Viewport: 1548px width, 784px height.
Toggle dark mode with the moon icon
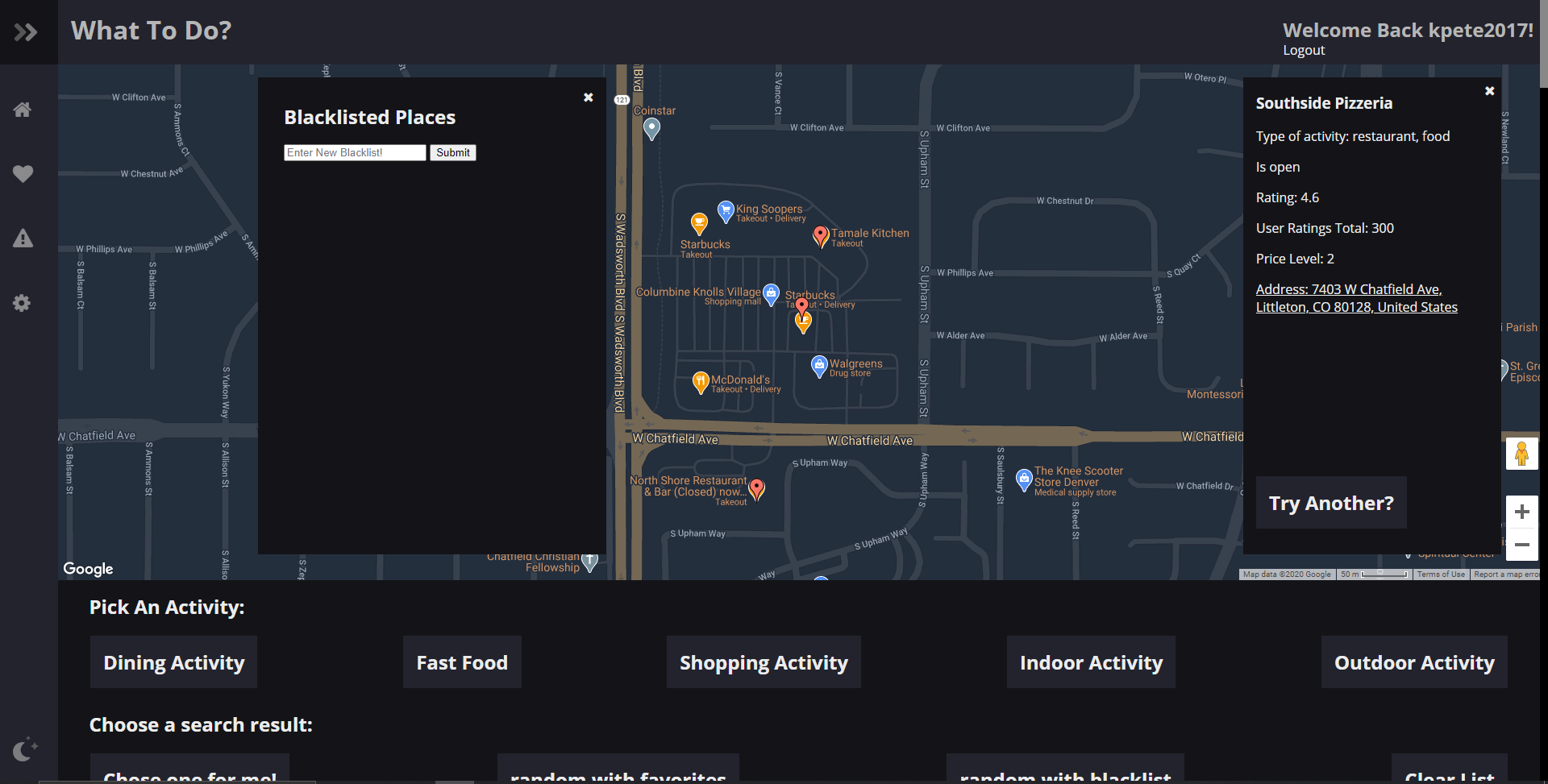tap(24, 749)
